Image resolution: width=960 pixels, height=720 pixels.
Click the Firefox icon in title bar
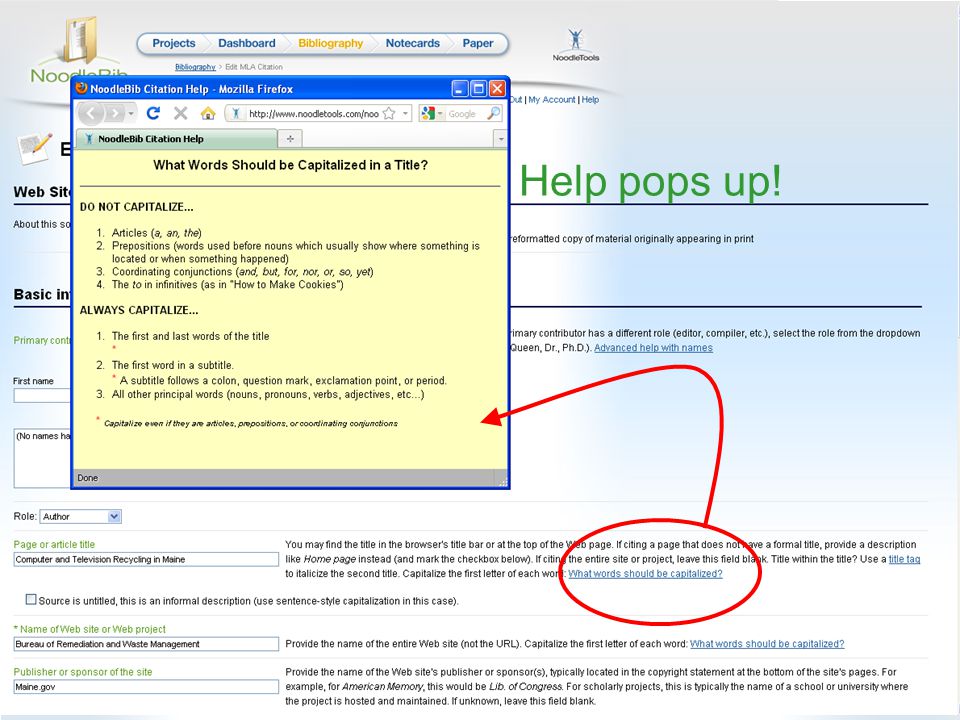pos(81,88)
